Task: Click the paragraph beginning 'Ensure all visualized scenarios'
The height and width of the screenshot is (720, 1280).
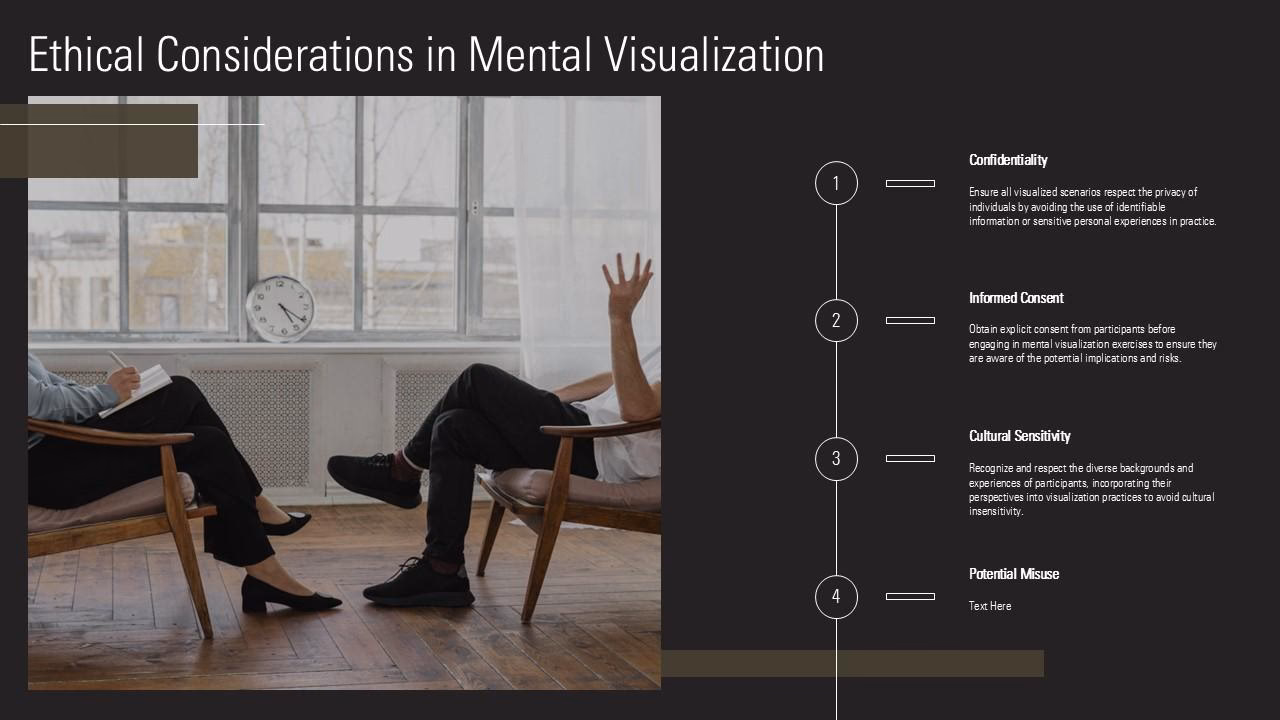Action: point(1093,207)
